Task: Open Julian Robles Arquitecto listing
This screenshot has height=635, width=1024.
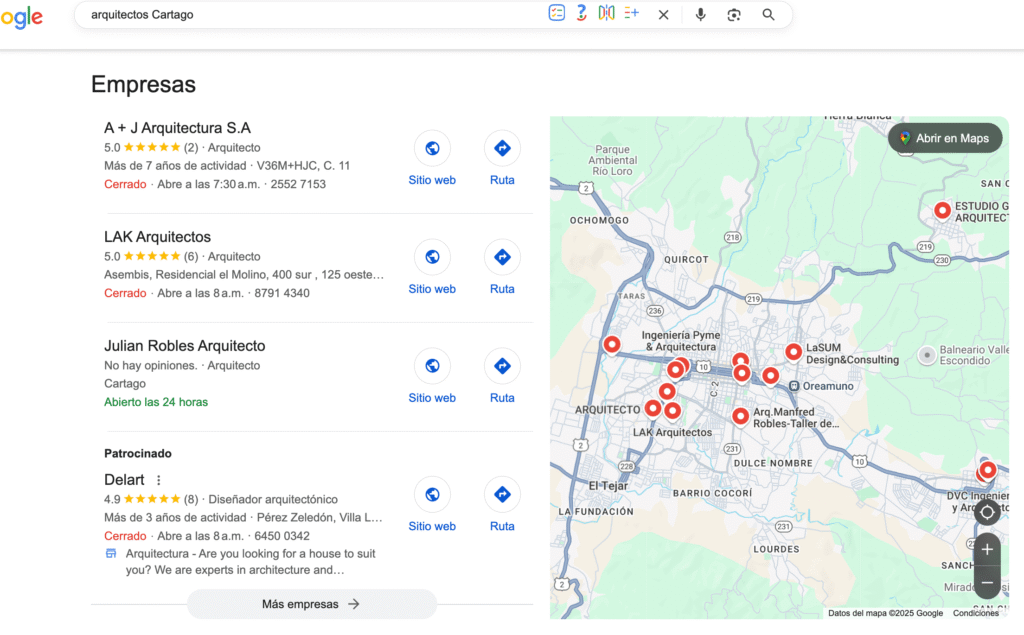Action: coord(185,346)
